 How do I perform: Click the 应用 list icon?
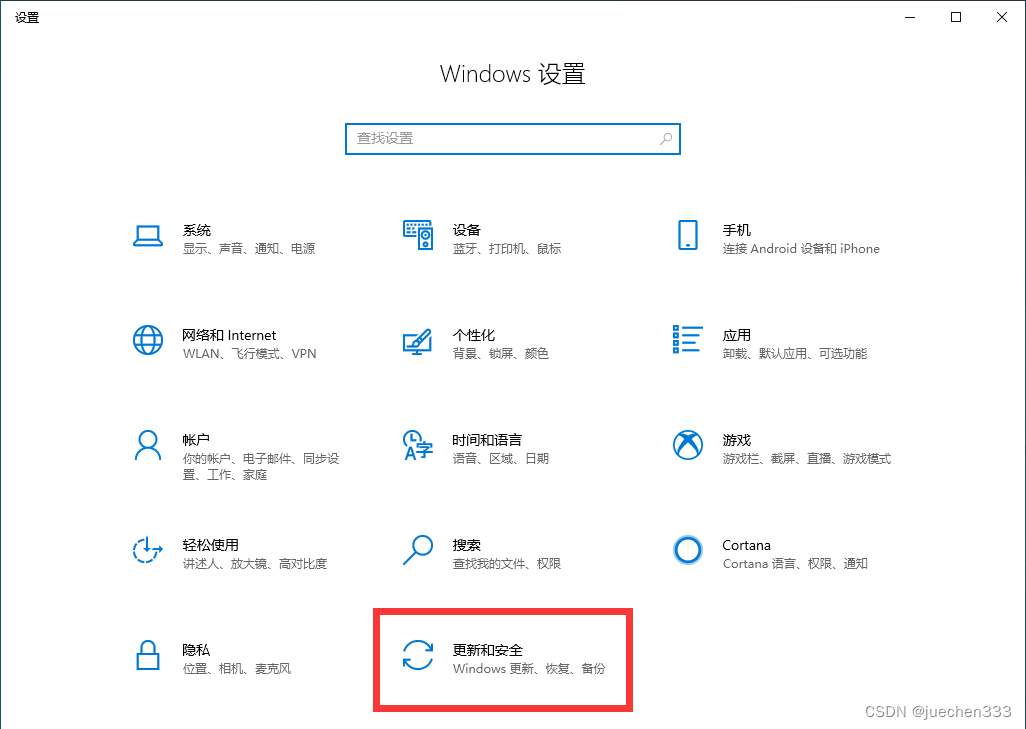688,339
